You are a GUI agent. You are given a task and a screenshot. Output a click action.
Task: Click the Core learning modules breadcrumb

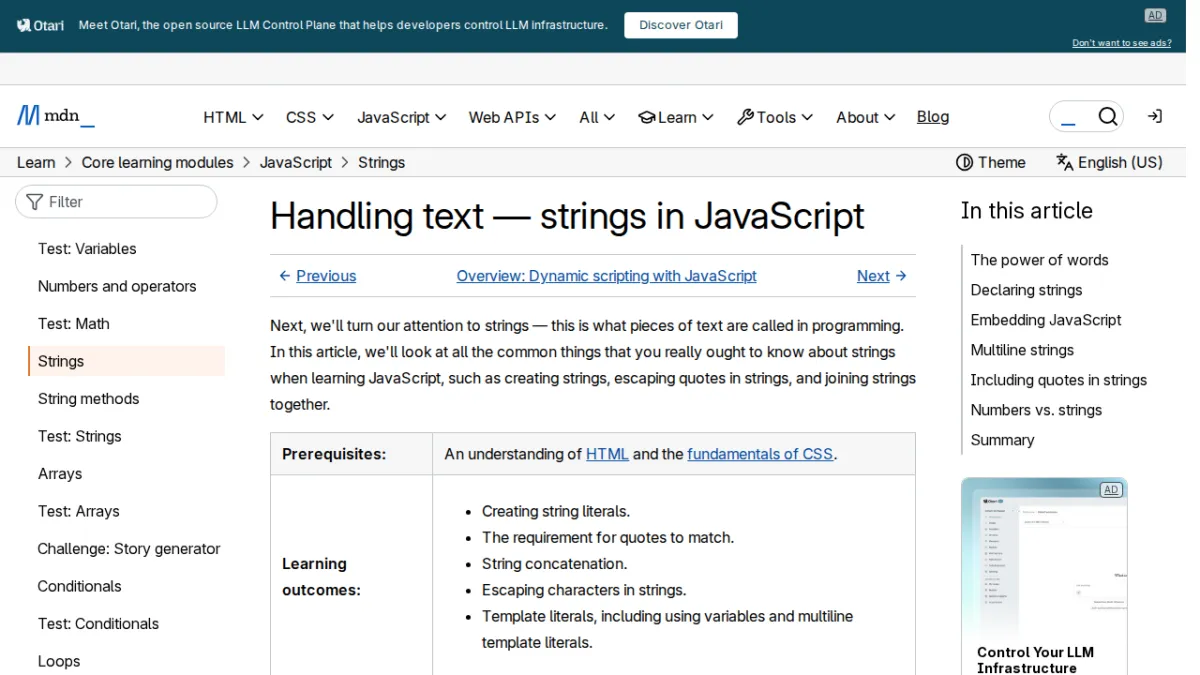point(158,162)
